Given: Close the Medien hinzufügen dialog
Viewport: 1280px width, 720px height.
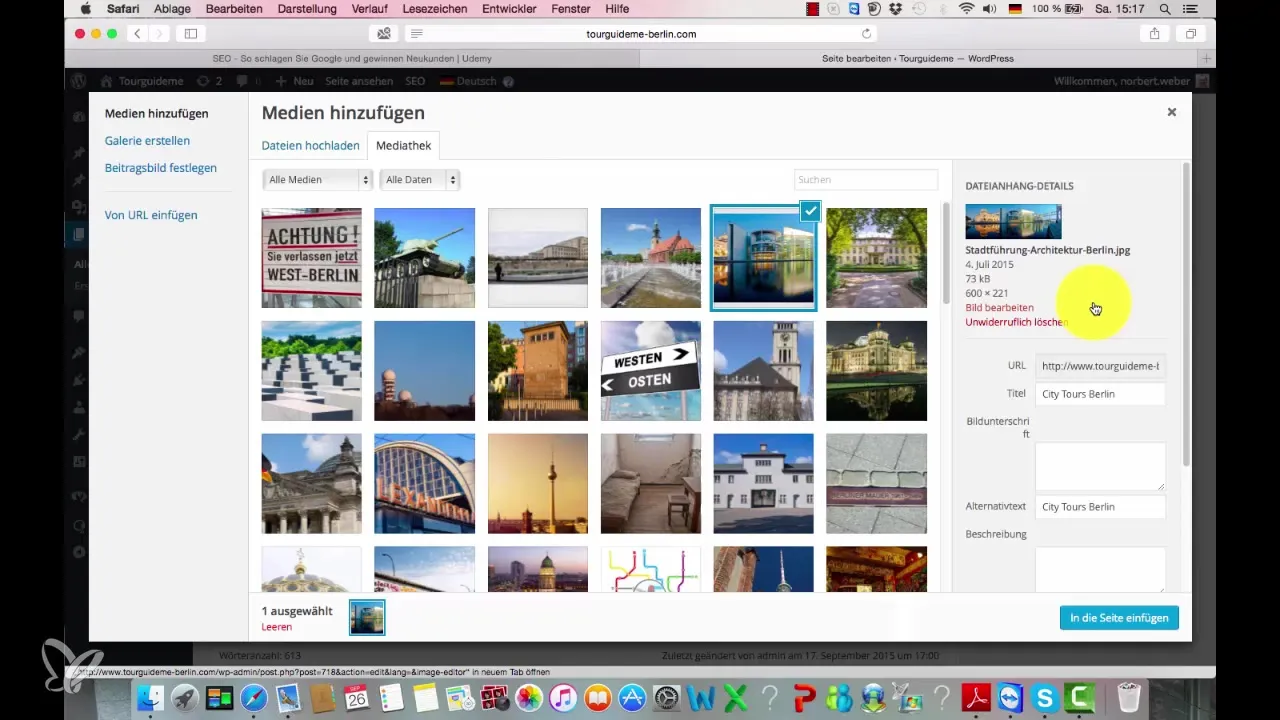Looking at the screenshot, I should 1171,112.
